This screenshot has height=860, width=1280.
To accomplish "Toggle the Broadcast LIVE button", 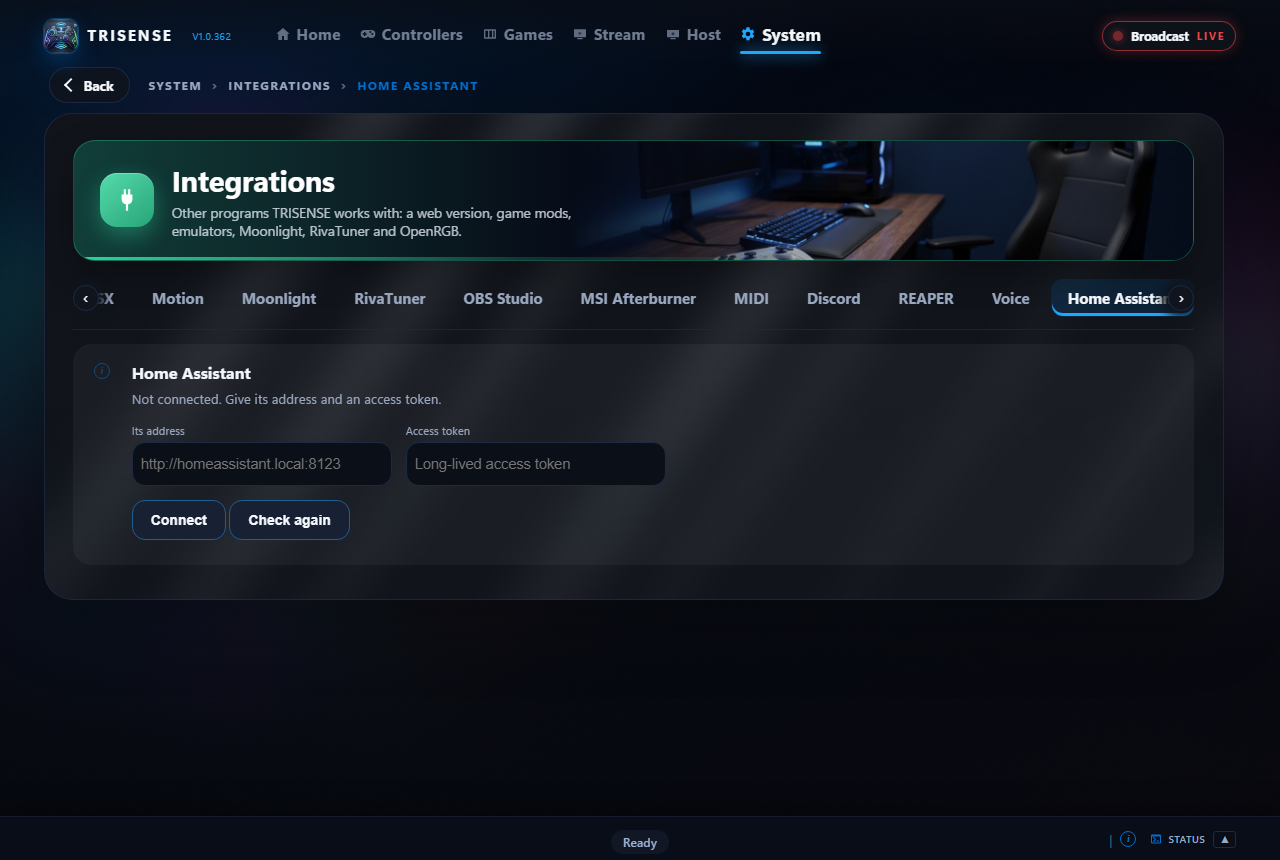I will [1169, 36].
